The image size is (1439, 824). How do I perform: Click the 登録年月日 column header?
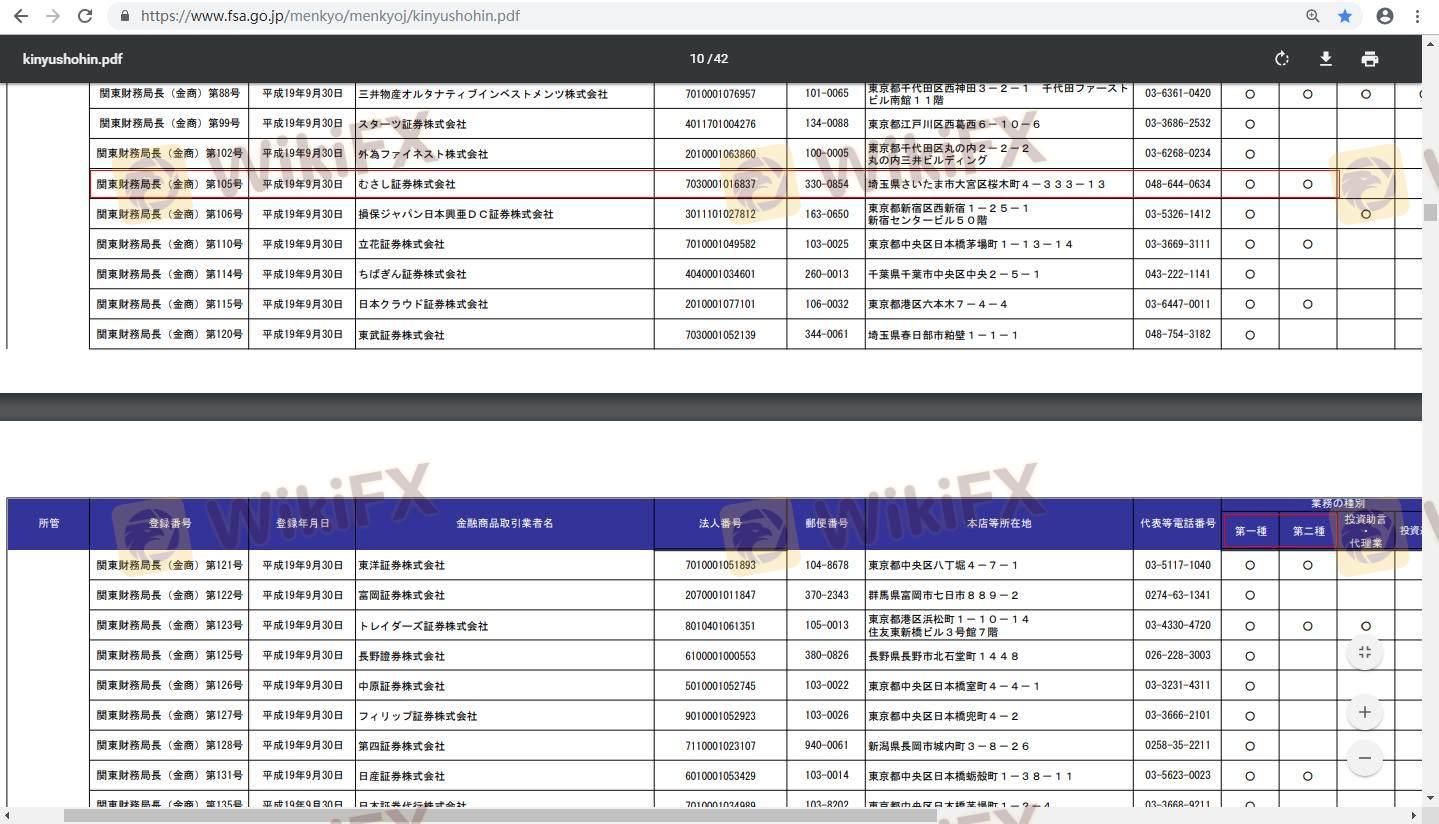coord(302,523)
